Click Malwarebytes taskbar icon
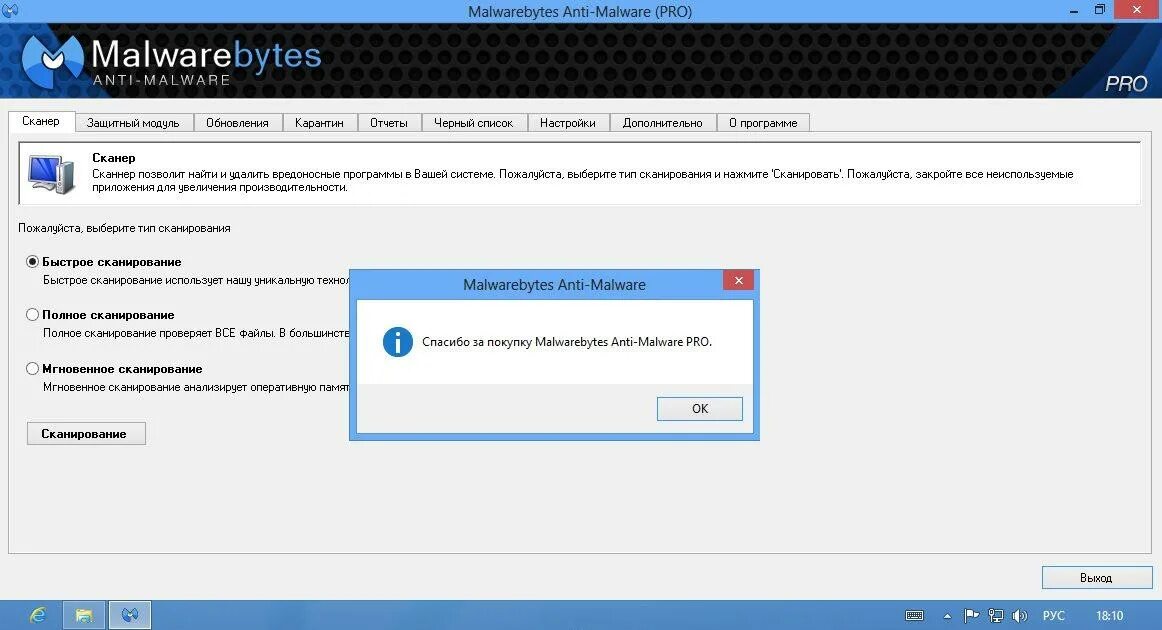Viewport: 1162px width, 630px height. tap(130, 615)
